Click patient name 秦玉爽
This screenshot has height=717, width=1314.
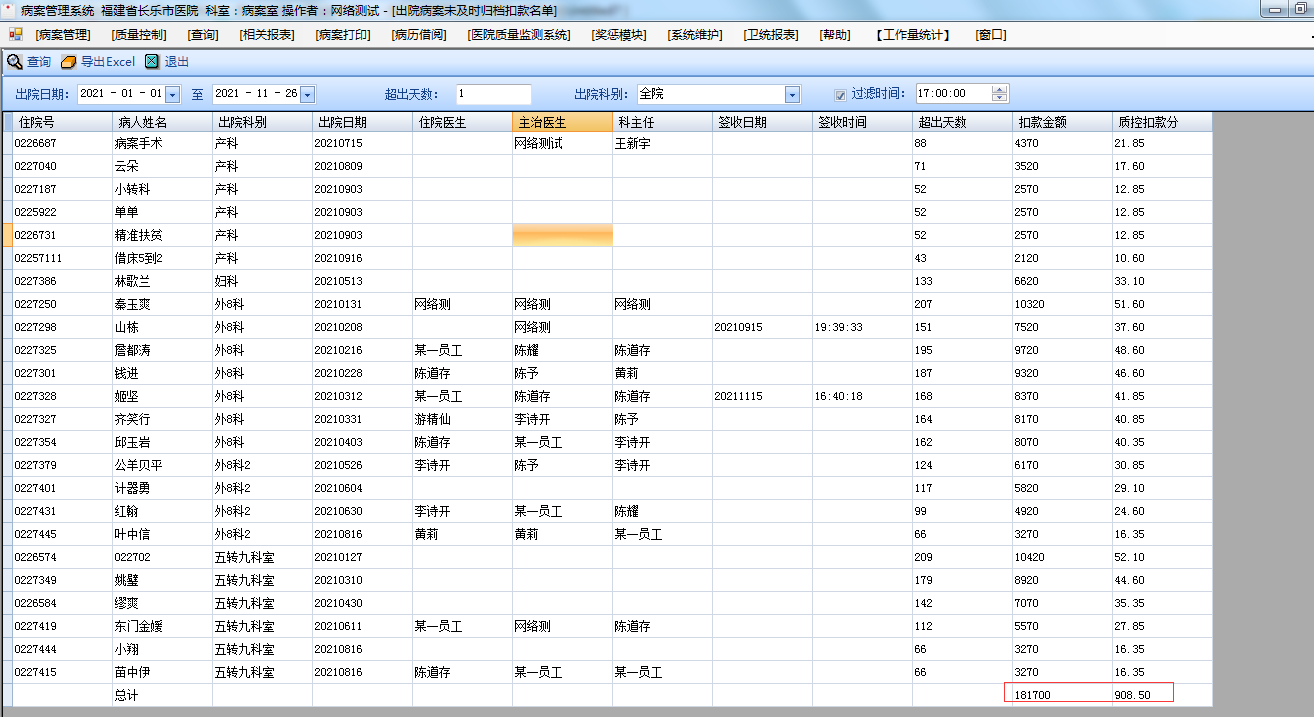pos(132,304)
